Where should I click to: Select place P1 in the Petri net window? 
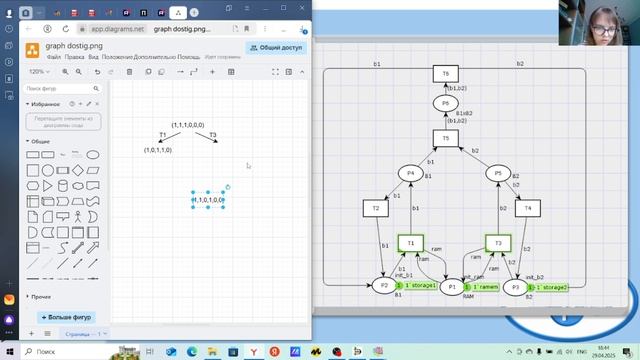tap(452, 287)
